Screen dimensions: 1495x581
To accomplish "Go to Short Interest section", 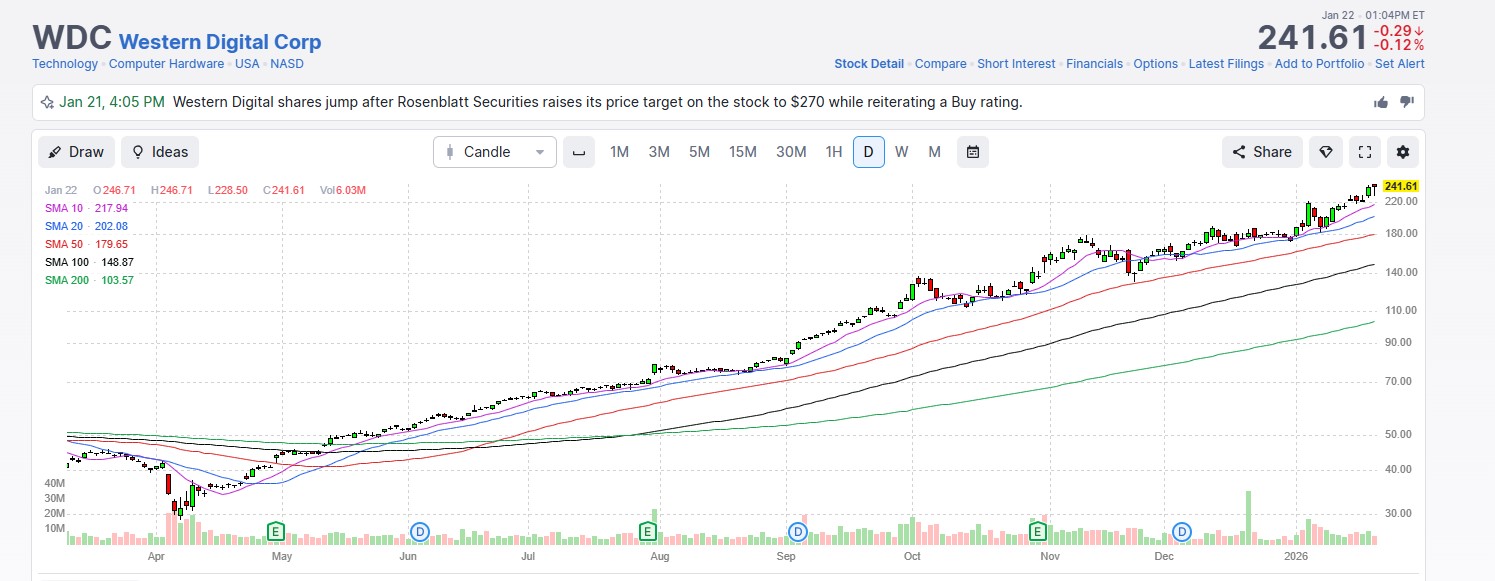I will click(1016, 64).
